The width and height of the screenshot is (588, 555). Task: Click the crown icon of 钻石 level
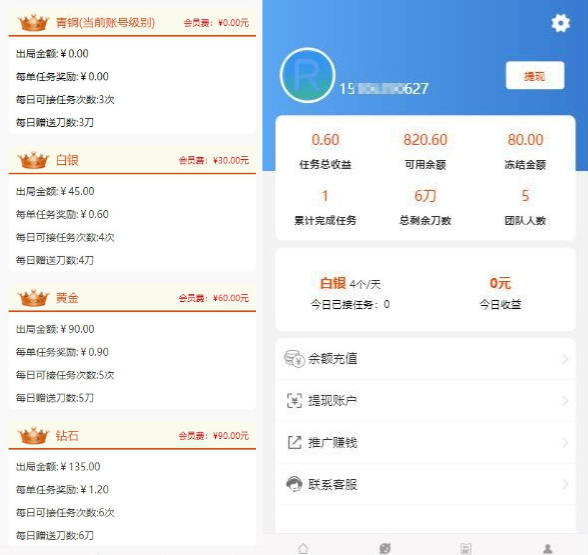33,436
